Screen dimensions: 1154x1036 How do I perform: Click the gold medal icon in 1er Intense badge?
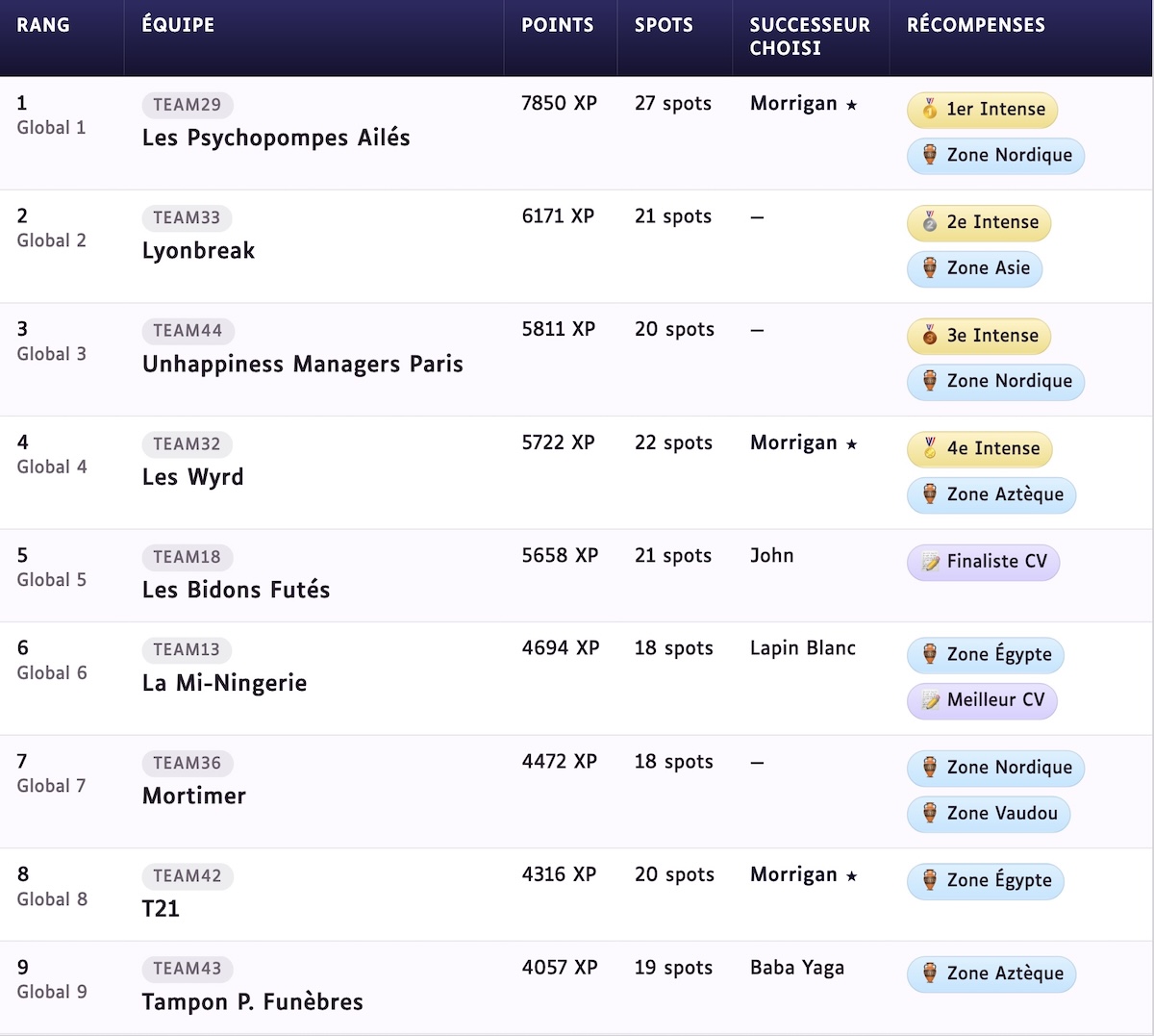pyautogui.click(x=930, y=109)
